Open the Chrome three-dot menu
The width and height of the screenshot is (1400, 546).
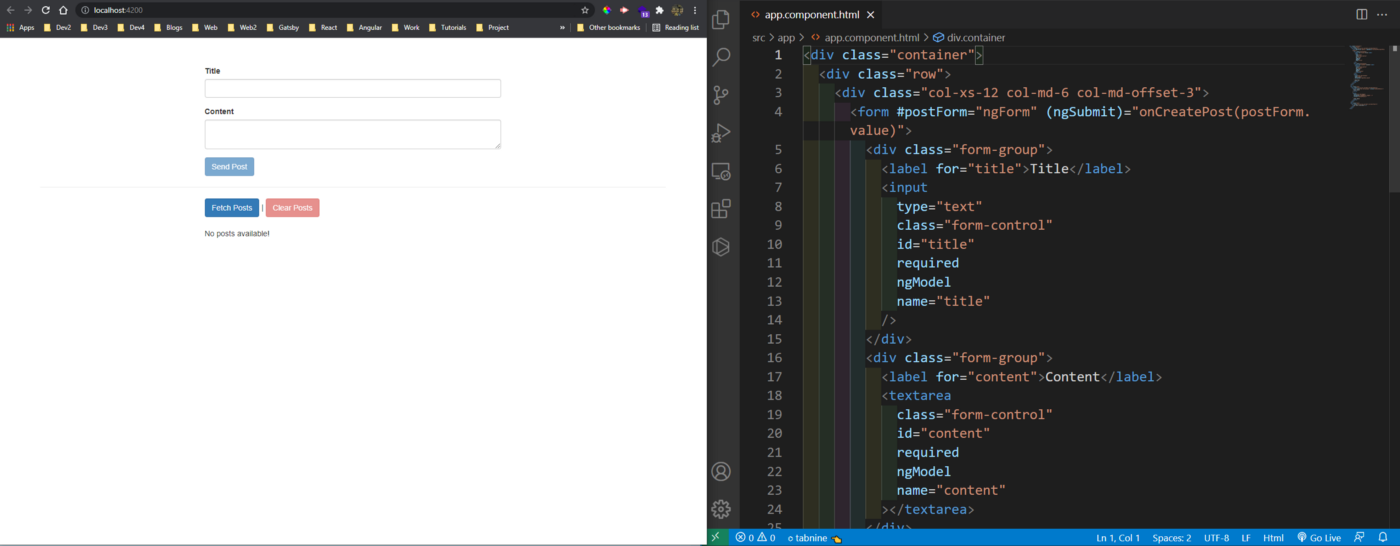[x=695, y=10]
